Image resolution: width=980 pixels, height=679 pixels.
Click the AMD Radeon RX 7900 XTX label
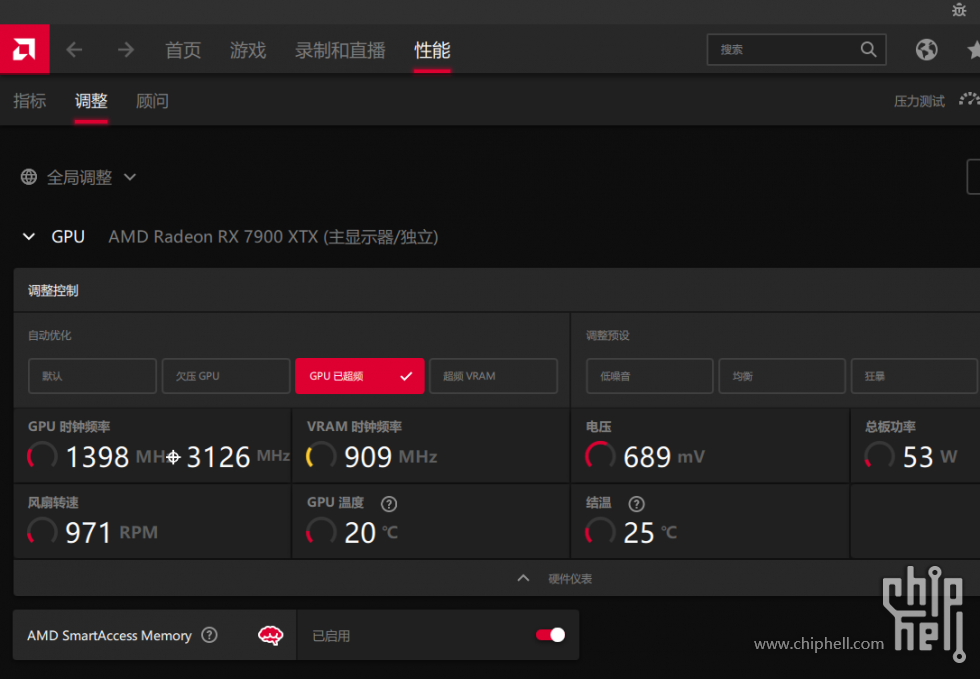[273, 237]
